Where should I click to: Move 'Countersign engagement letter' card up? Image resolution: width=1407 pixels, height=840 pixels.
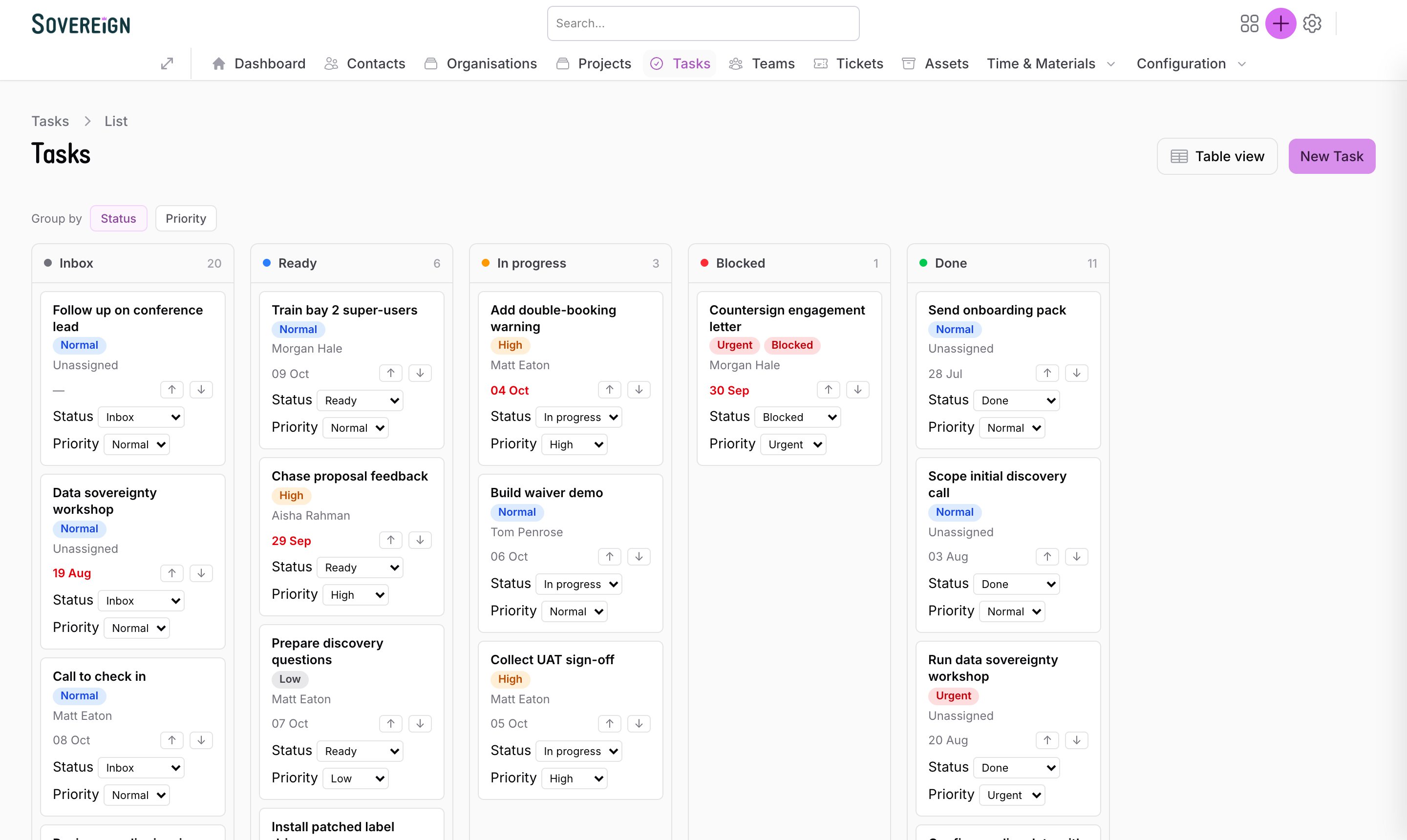coord(829,389)
